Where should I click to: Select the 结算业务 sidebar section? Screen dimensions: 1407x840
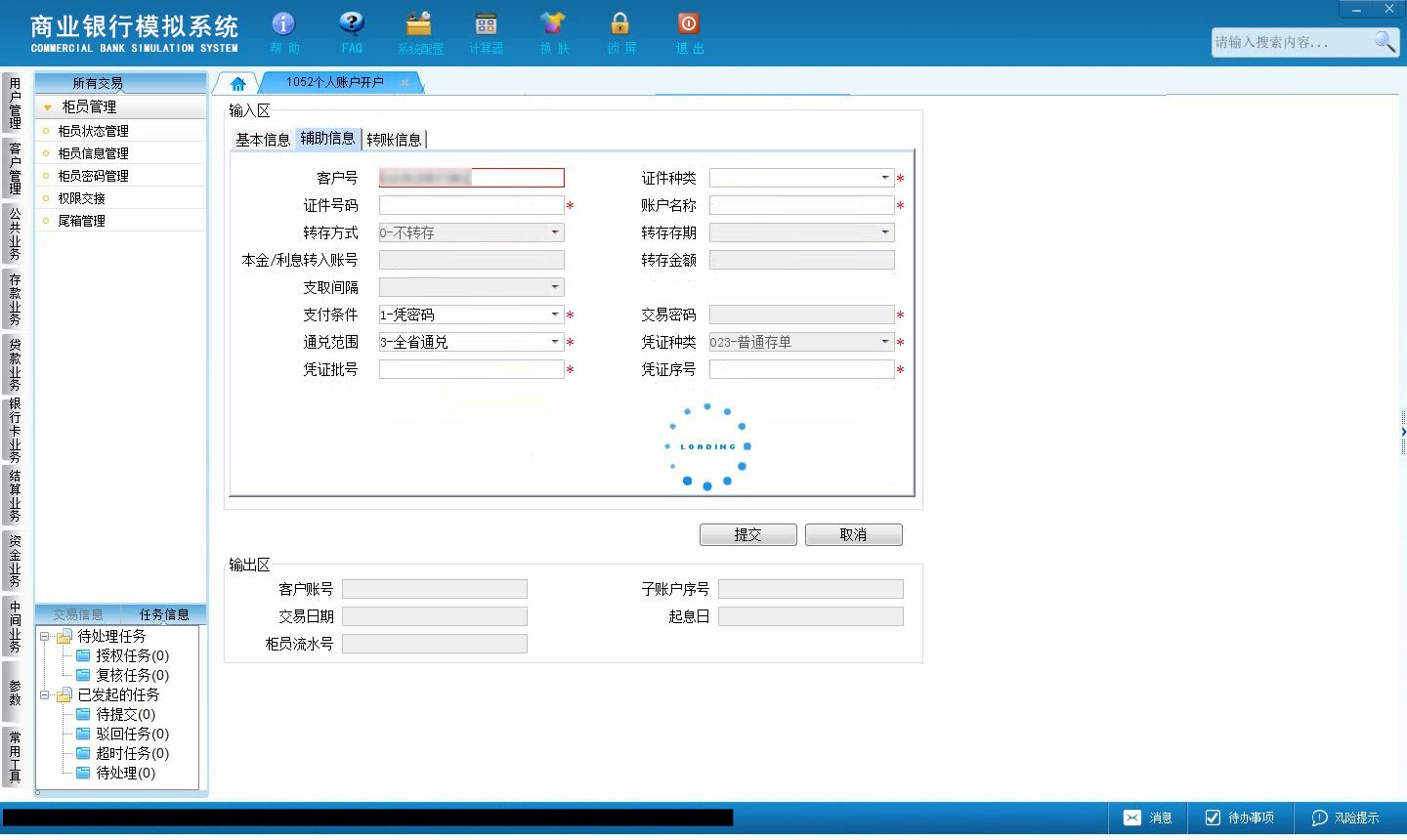pyautogui.click(x=15, y=495)
